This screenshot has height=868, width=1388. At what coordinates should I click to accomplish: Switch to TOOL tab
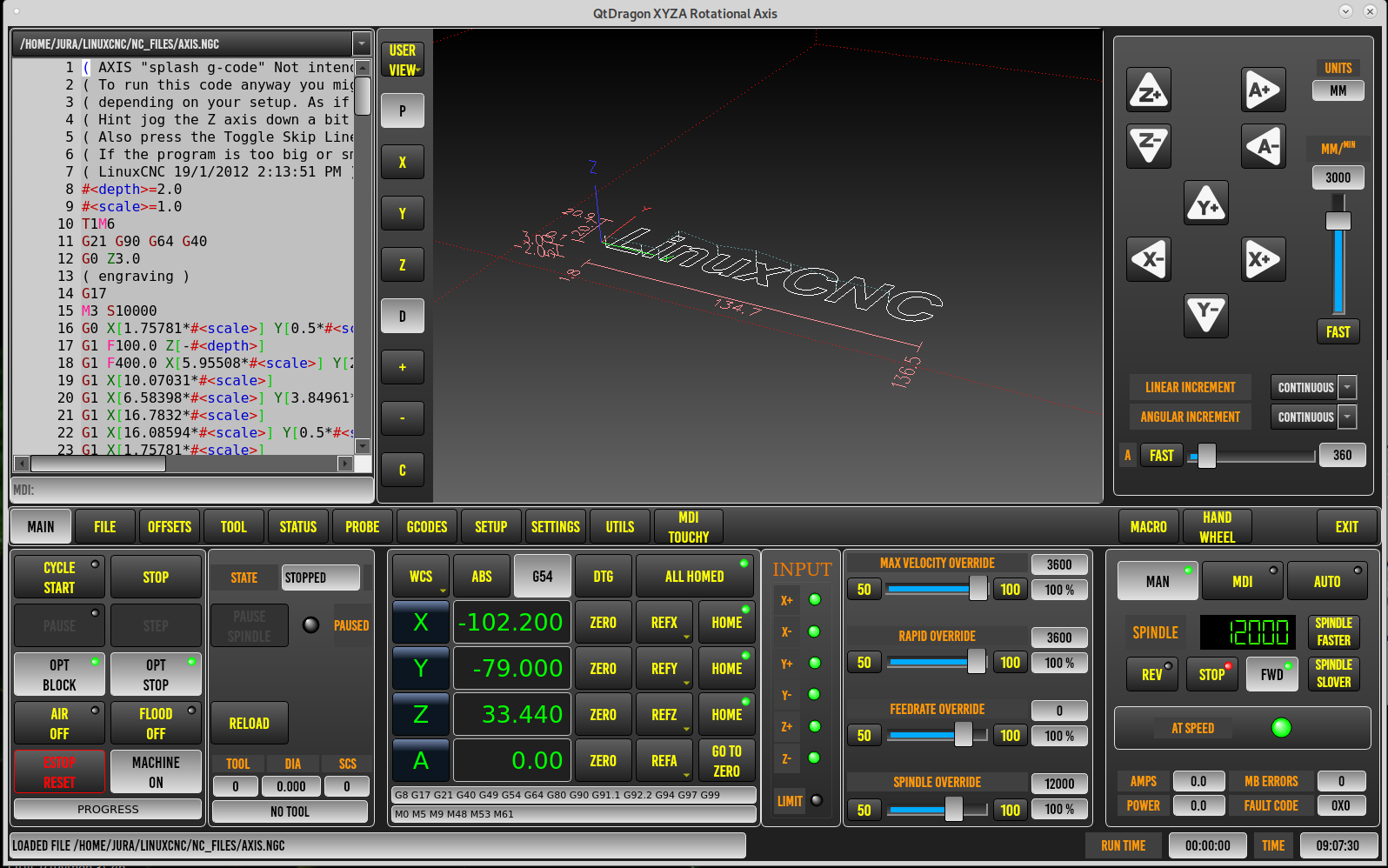tap(234, 527)
